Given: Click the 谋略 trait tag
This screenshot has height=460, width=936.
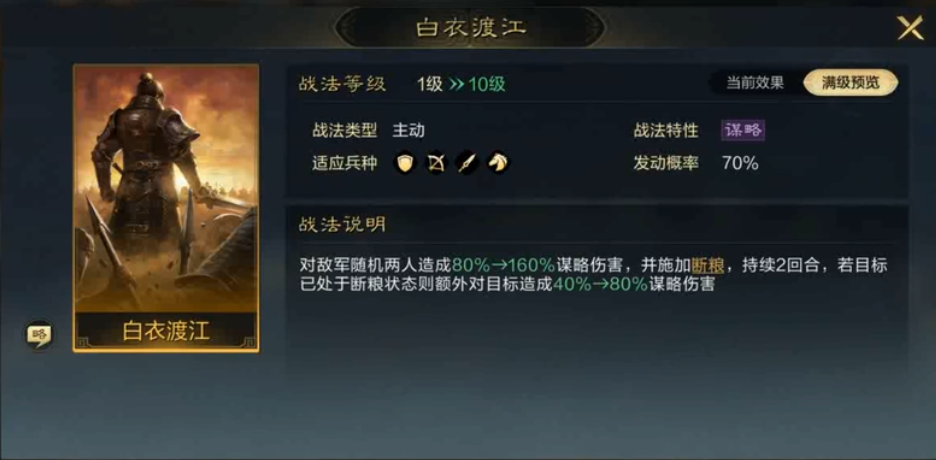Looking at the screenshot, I should click(x=743, y=131).
